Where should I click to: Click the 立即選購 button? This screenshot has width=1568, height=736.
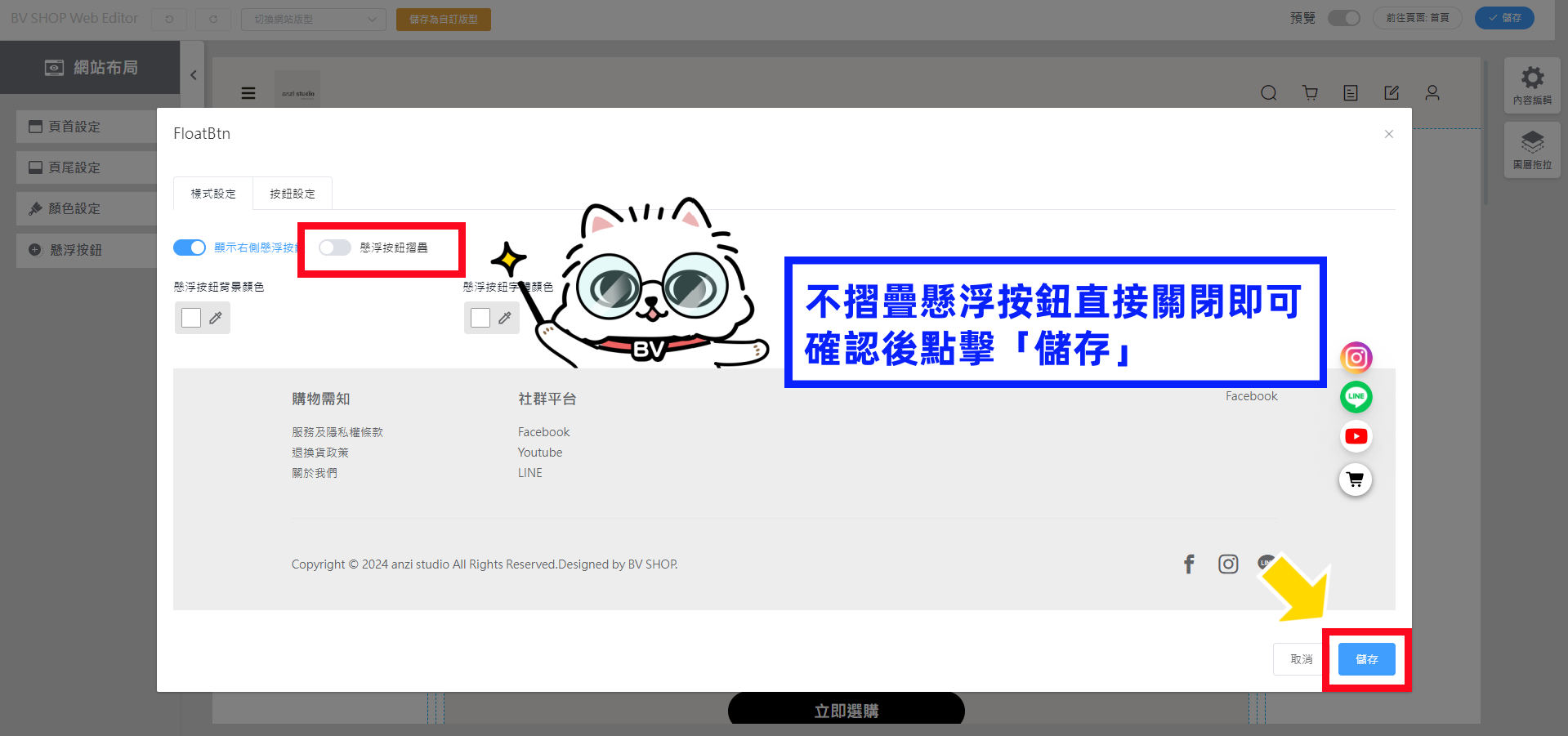click(847, 709)
